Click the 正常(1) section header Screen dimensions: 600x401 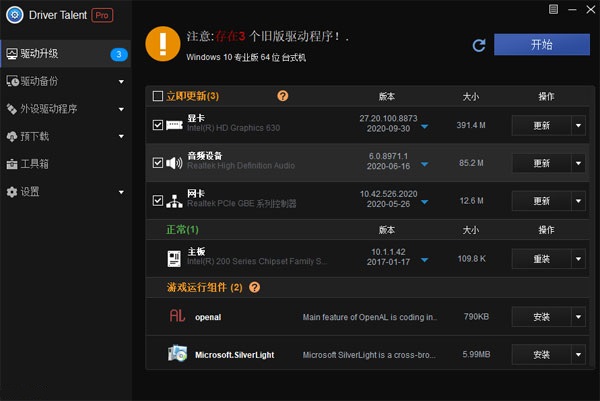click(182, 230)
